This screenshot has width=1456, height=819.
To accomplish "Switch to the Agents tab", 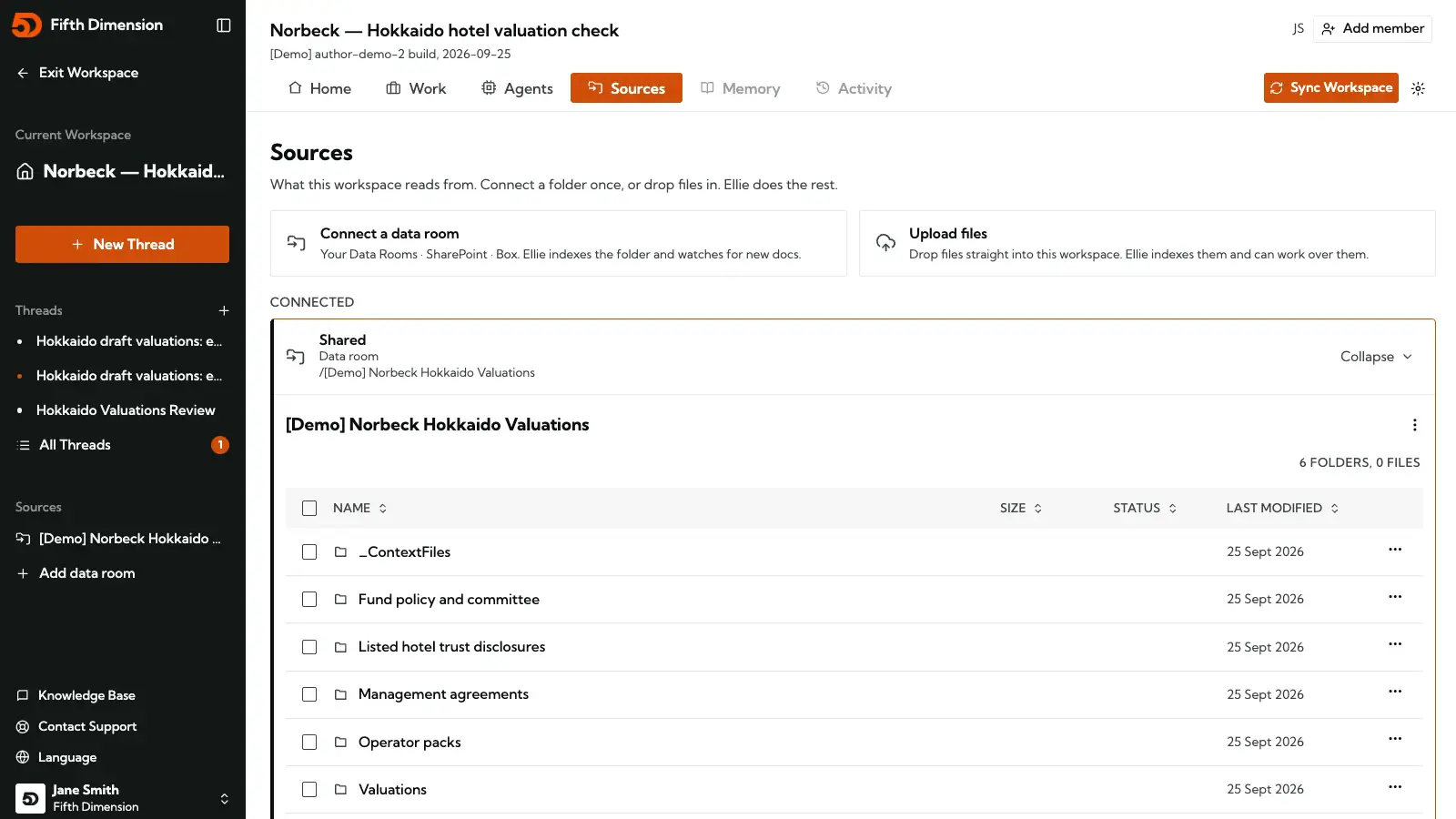I will [517, 88].
